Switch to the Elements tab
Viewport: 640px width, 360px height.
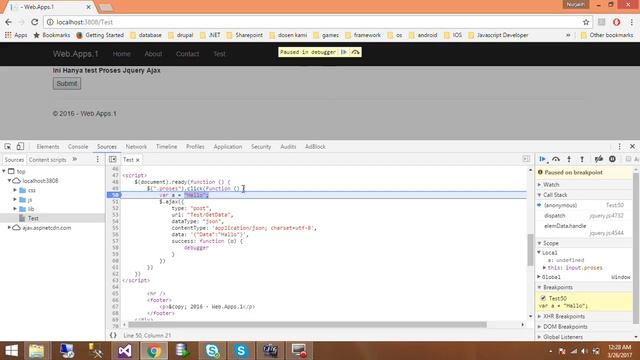point(48,147)
